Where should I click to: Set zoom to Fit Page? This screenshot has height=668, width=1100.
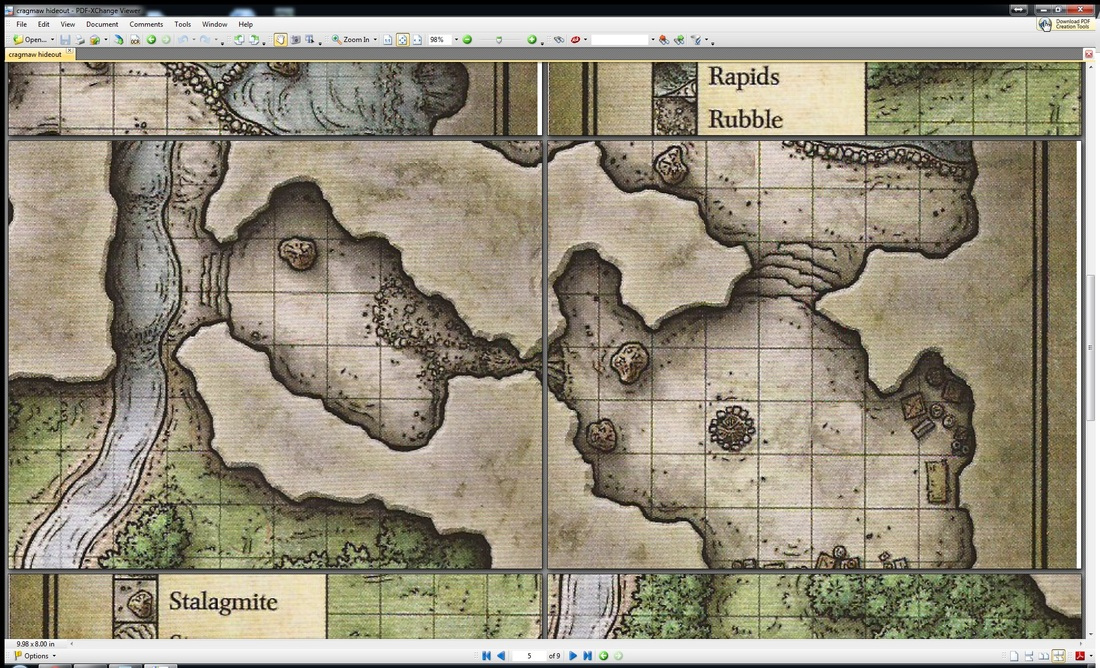403,40
